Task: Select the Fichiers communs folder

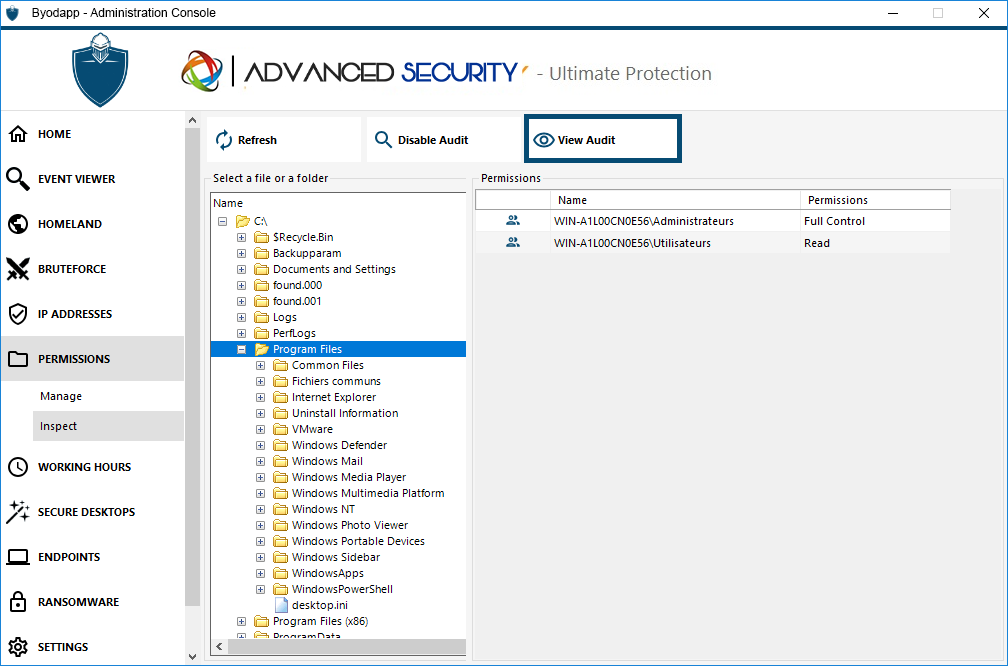Action: coord(336,381)
